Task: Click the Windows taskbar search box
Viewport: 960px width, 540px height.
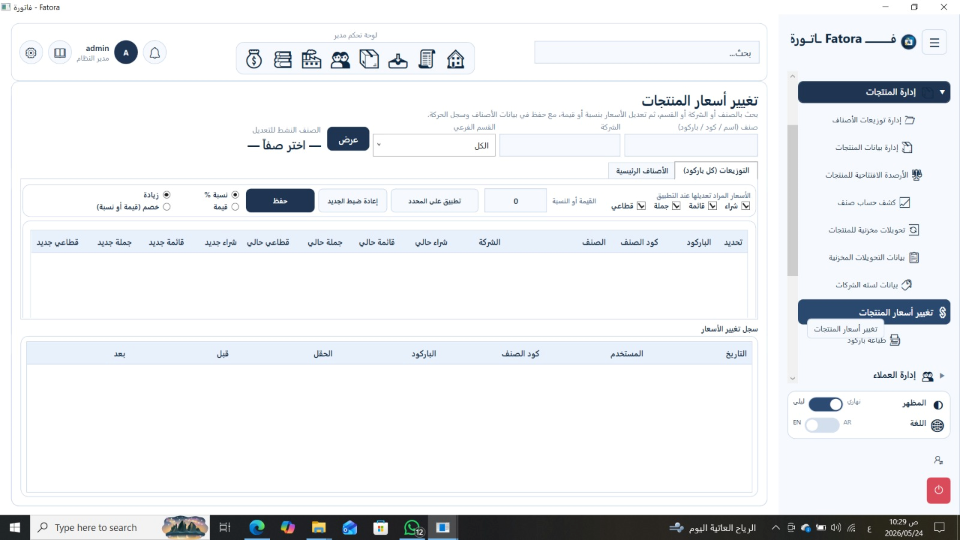Action: click(119, 527)
